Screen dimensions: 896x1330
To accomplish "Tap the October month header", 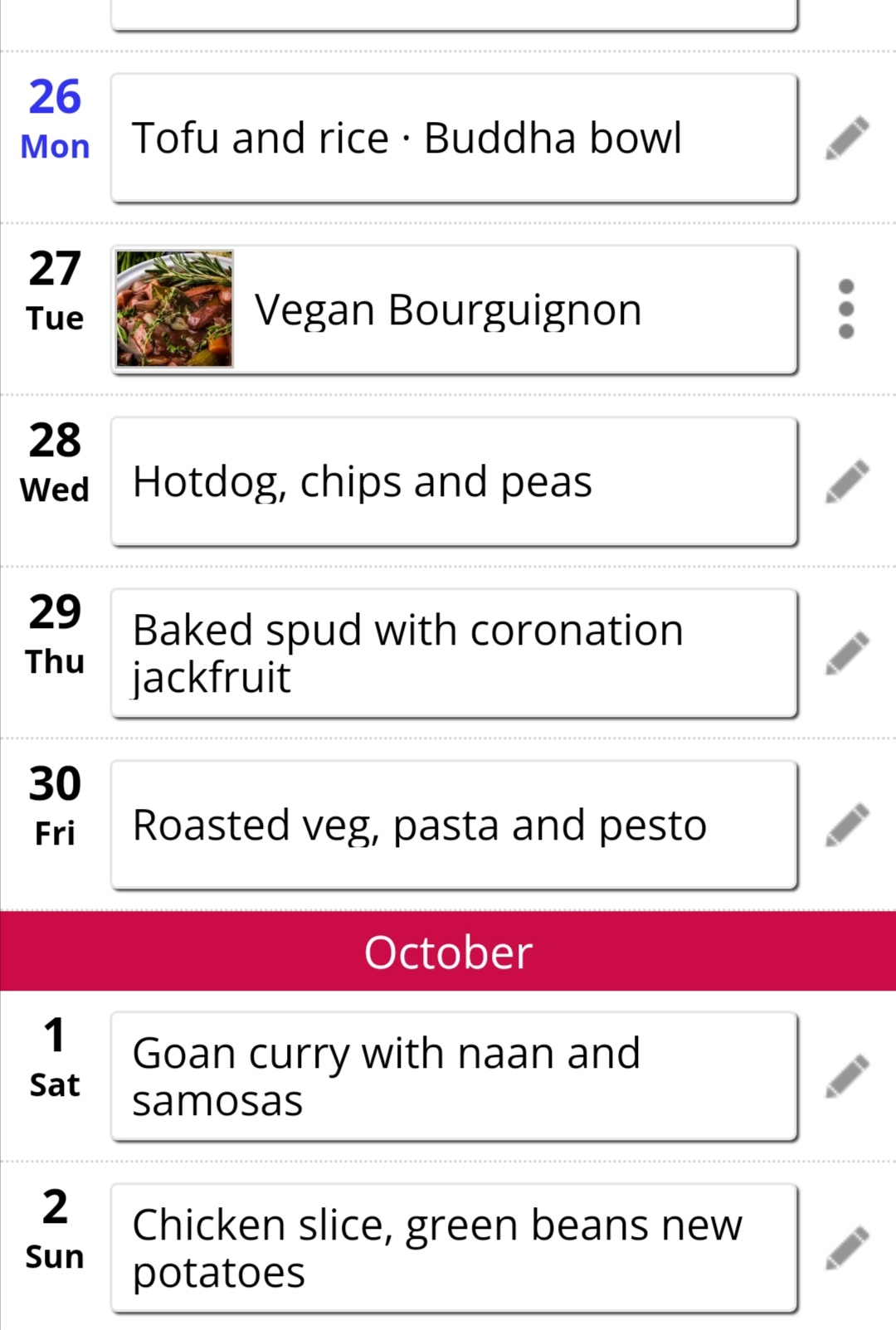I will tap(448, 951).
